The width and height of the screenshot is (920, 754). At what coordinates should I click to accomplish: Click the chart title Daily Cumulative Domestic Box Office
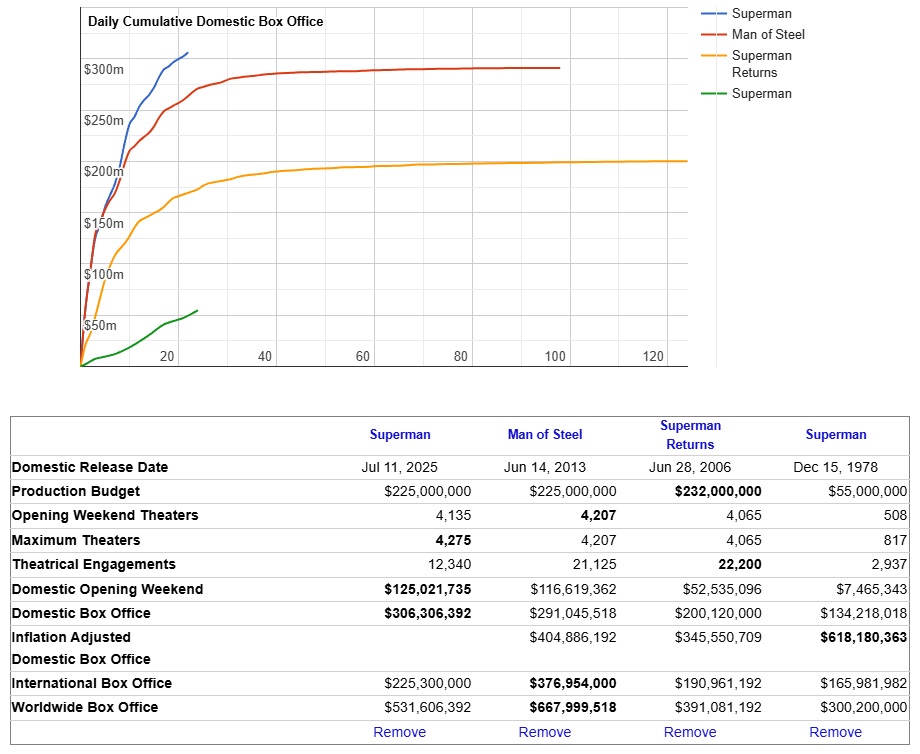point(205,22)
